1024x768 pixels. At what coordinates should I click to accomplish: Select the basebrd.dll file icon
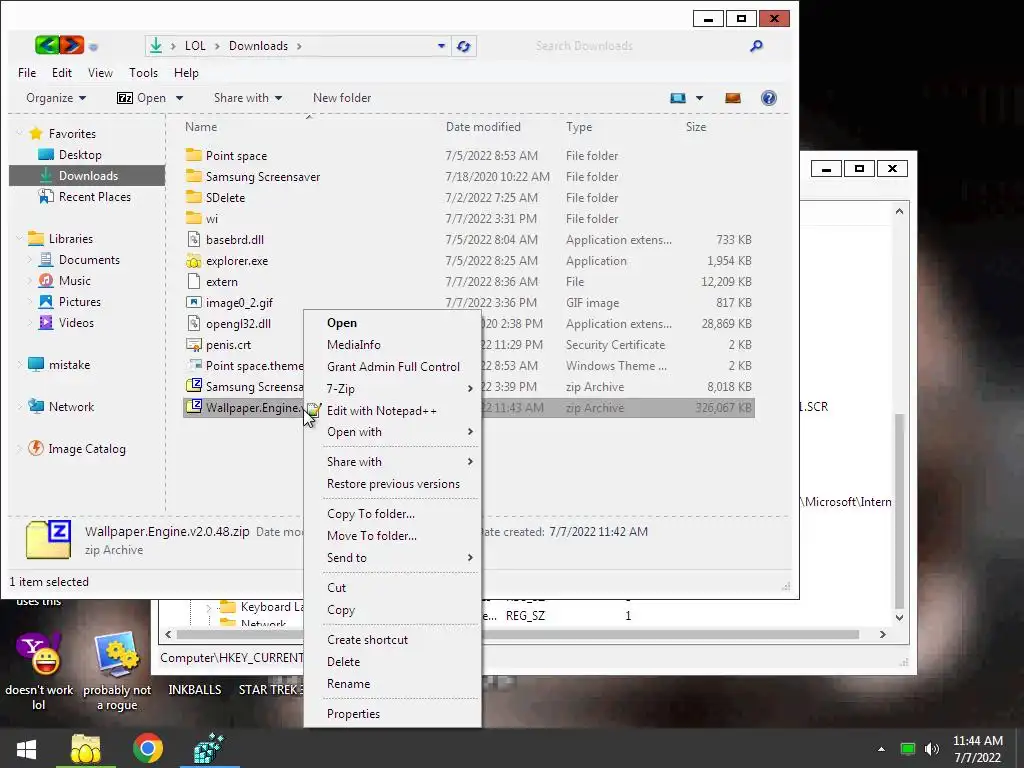click(193, 240)
